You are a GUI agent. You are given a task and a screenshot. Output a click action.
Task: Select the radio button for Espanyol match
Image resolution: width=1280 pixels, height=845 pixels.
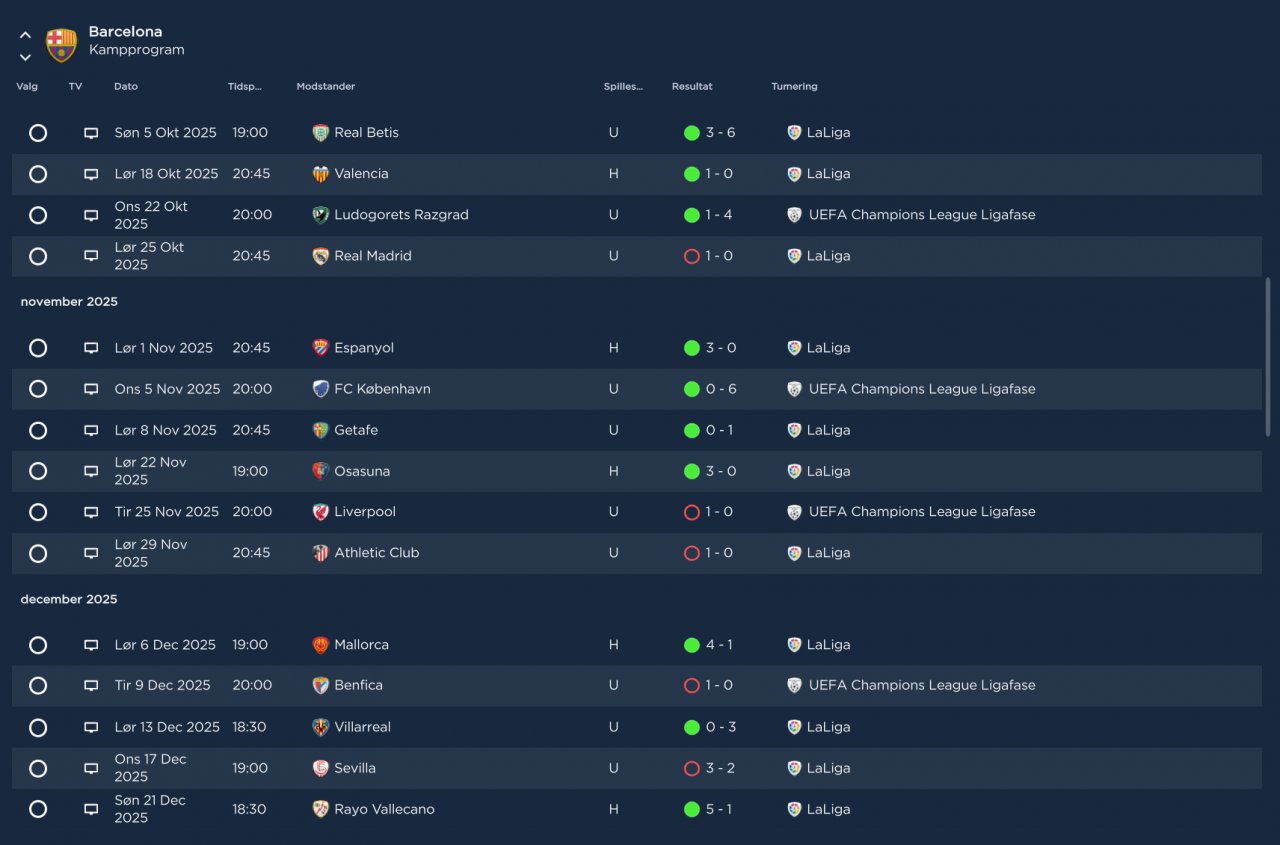coord(38,348)
